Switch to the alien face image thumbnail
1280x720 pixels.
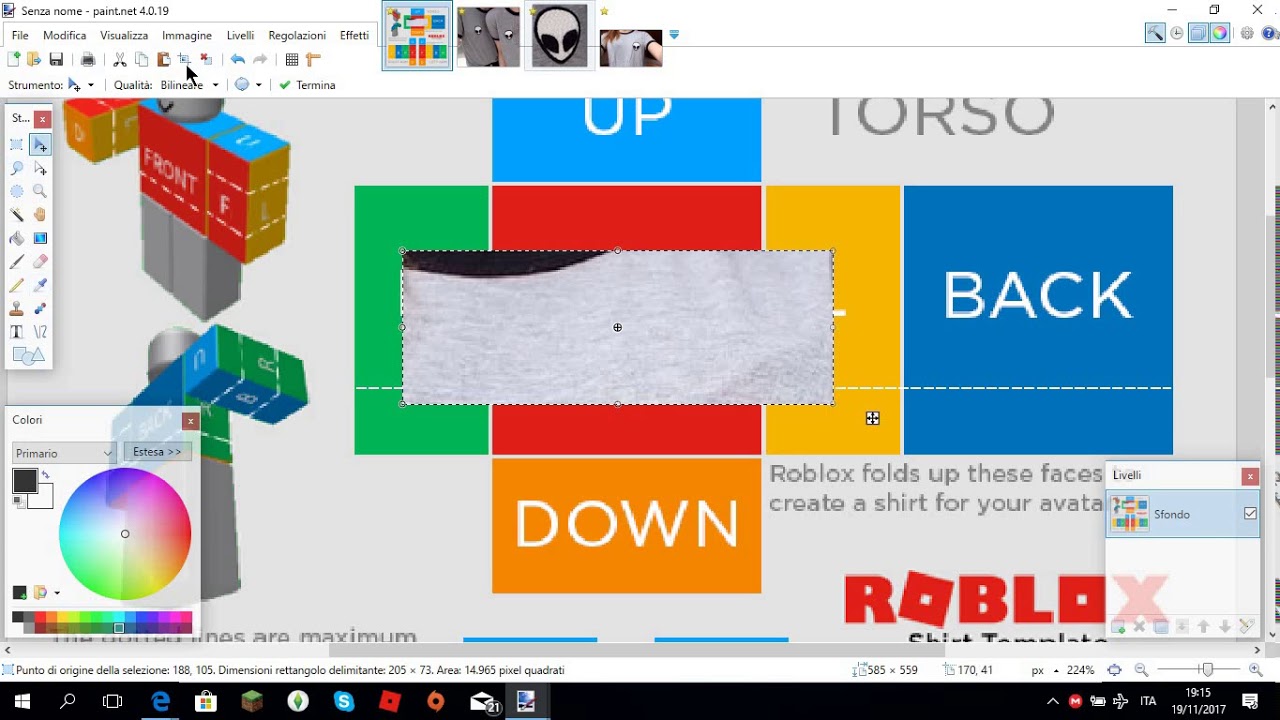559,36
